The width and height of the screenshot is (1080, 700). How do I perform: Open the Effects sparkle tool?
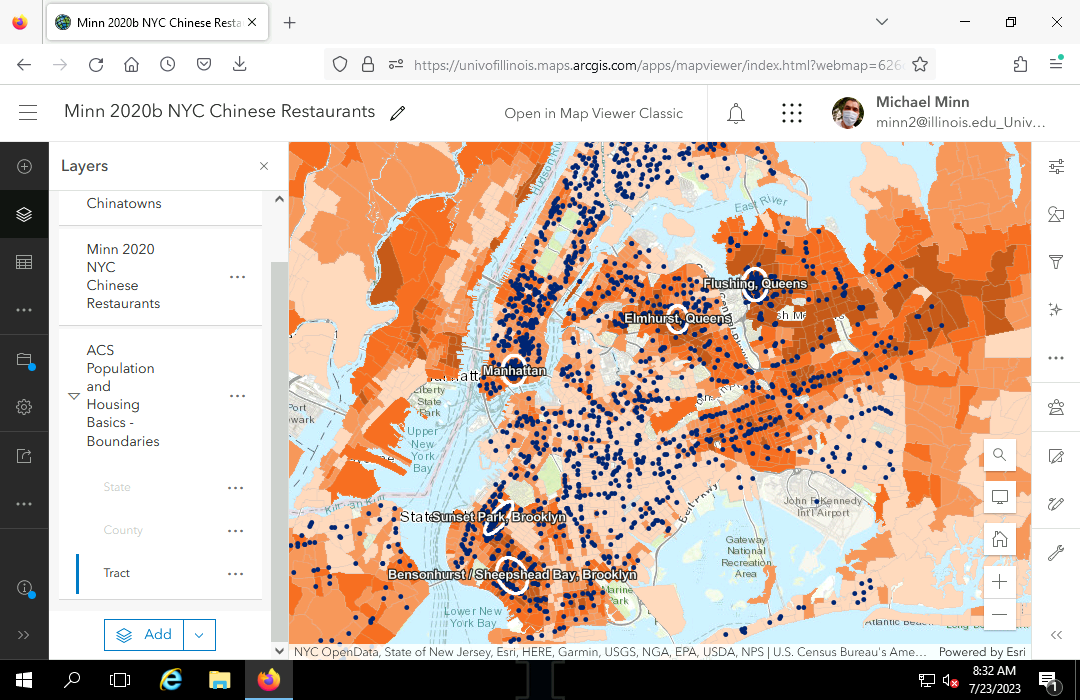(1055, 310)
